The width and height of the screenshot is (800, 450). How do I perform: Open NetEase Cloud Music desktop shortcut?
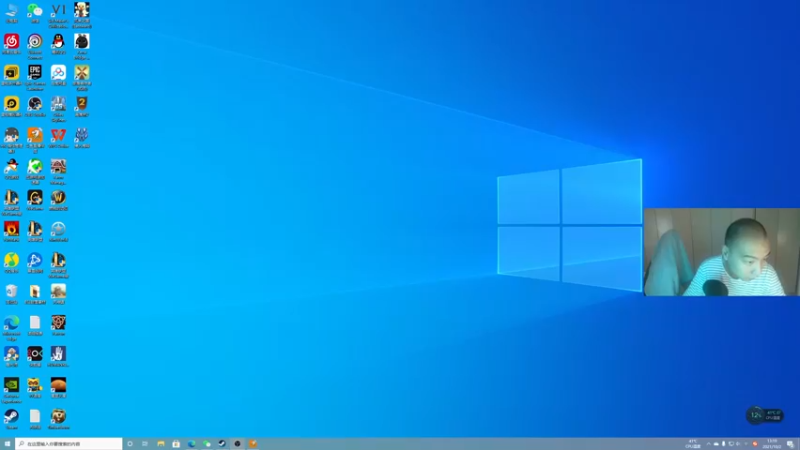(x=11, y=43)
